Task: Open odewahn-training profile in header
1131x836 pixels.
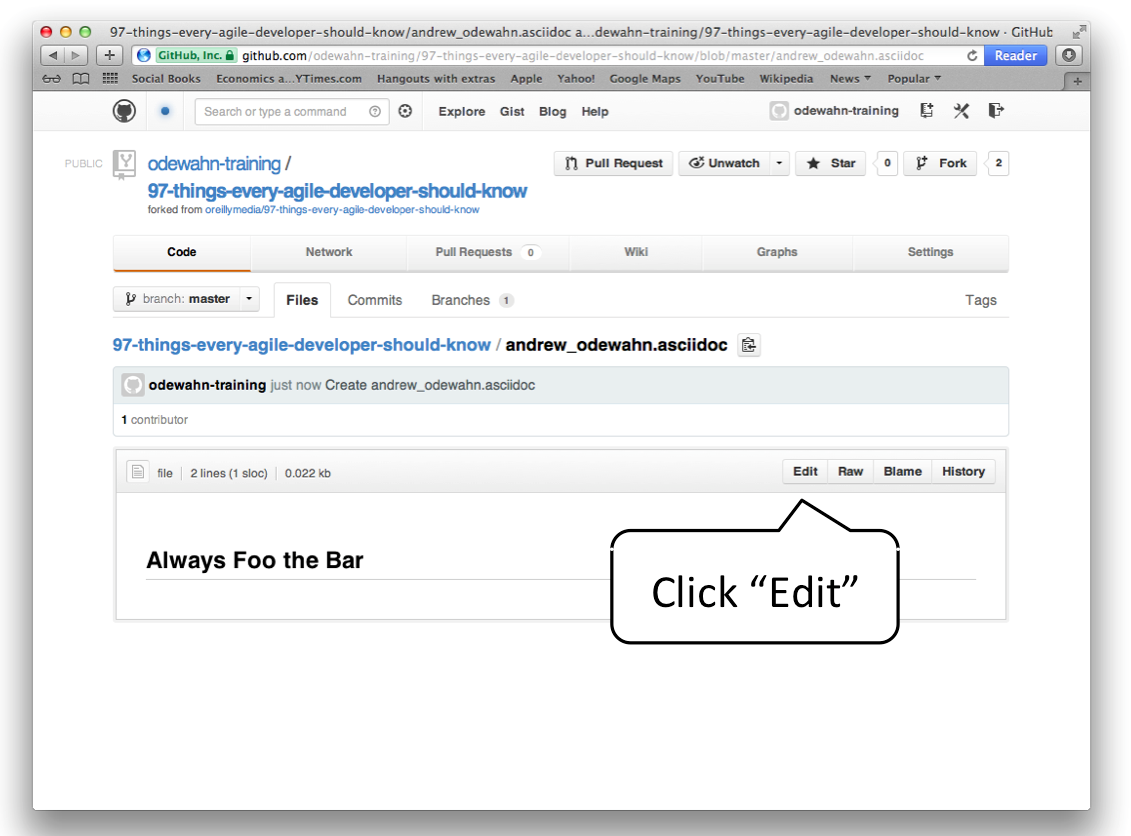Action: tap(846, 111)
